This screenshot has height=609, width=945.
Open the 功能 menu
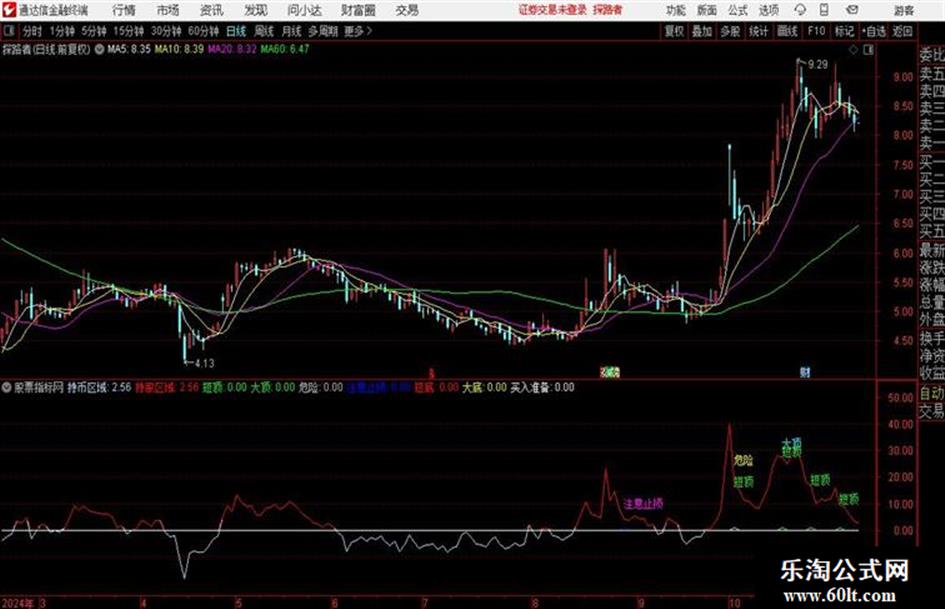(x=676, y=10)
